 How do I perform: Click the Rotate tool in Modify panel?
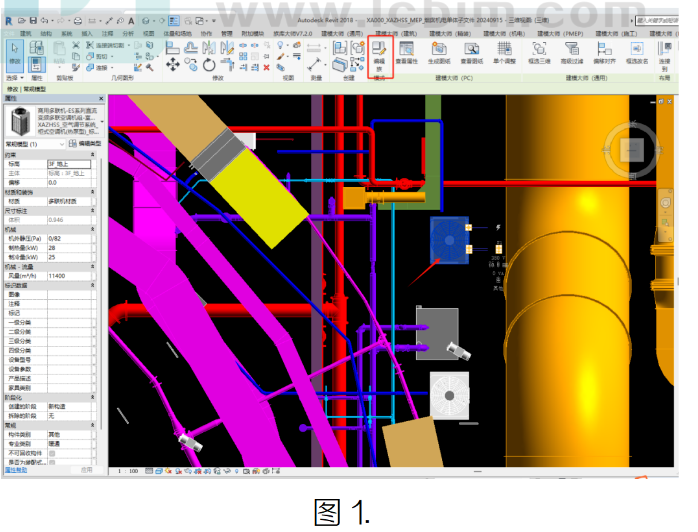tap(209, 65)
